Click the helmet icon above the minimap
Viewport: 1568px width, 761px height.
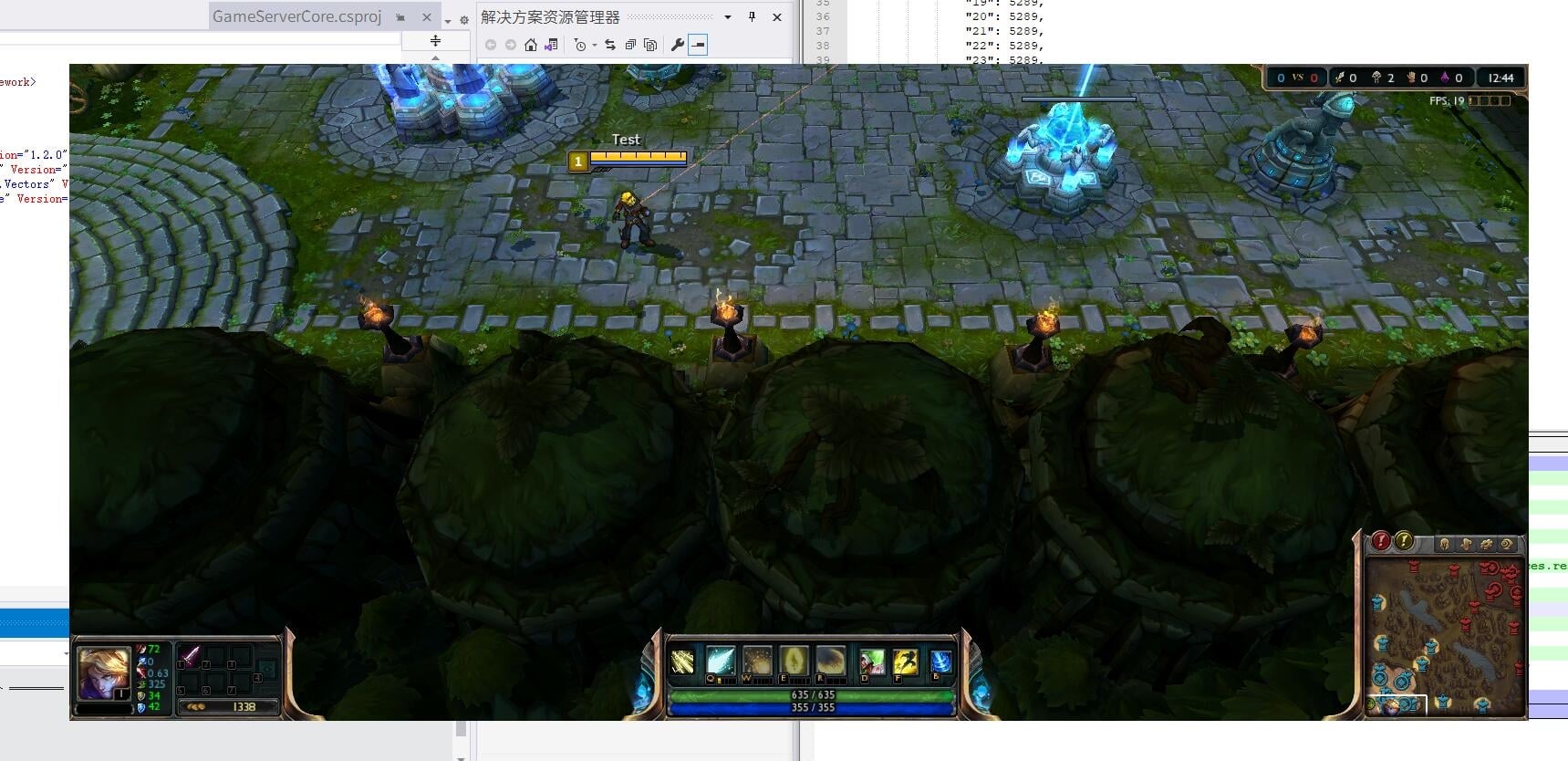[x=1444, y=544]
